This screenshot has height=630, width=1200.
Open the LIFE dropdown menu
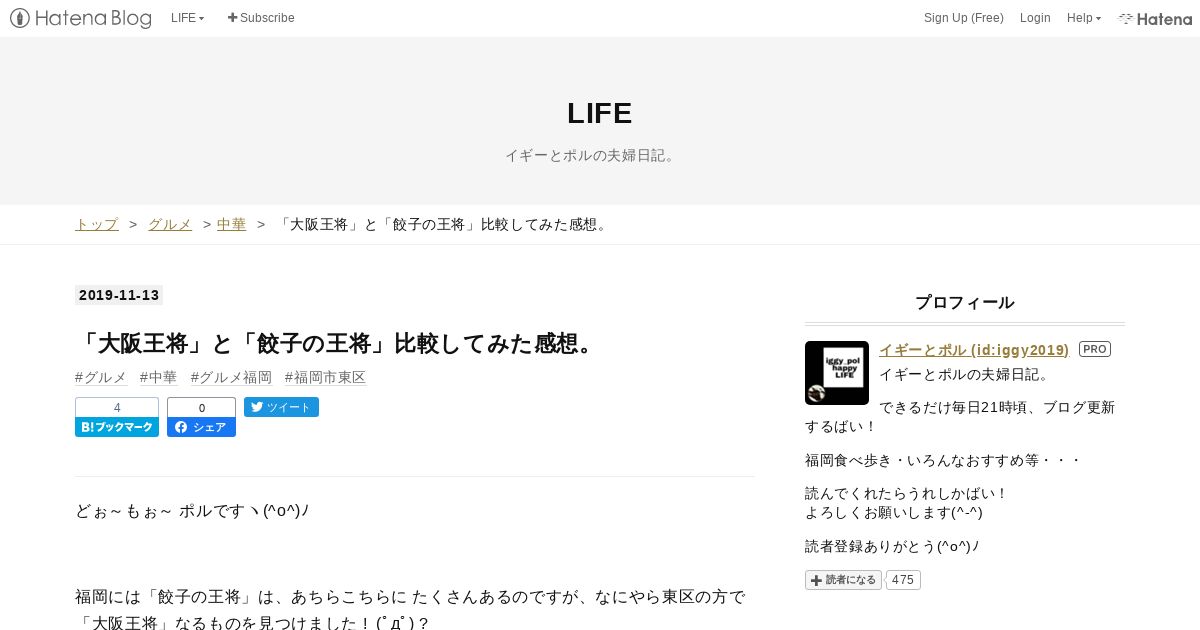coord(187,18)
